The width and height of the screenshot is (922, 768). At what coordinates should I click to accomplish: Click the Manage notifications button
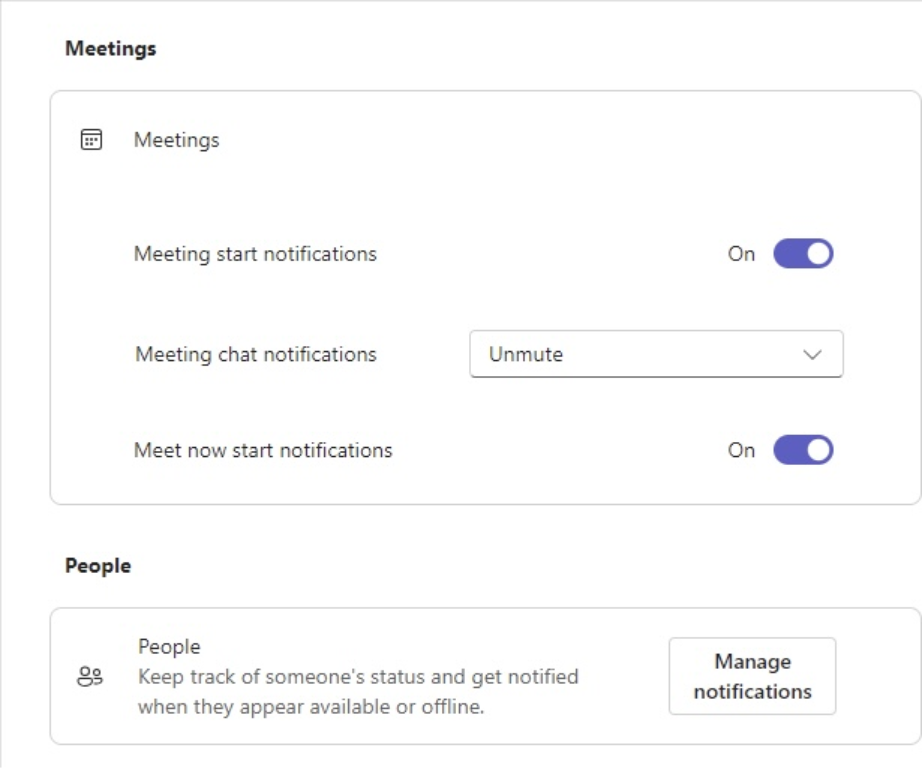pyautogui.click(x=752, y=676)
